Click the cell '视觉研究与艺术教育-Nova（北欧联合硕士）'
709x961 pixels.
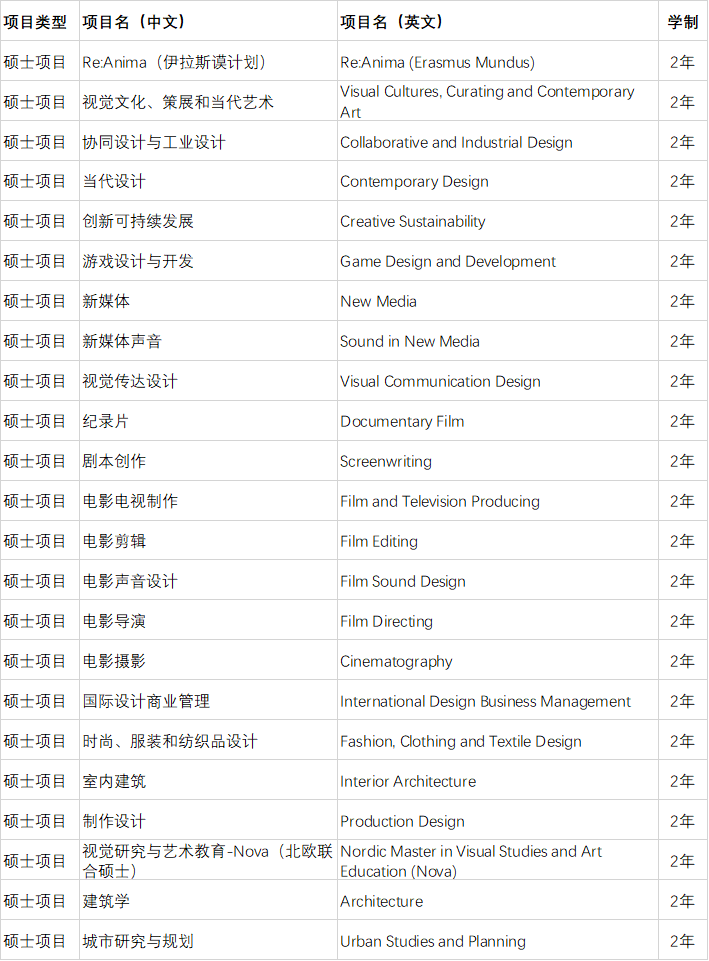pyautogui.click(x=208, y=860)
